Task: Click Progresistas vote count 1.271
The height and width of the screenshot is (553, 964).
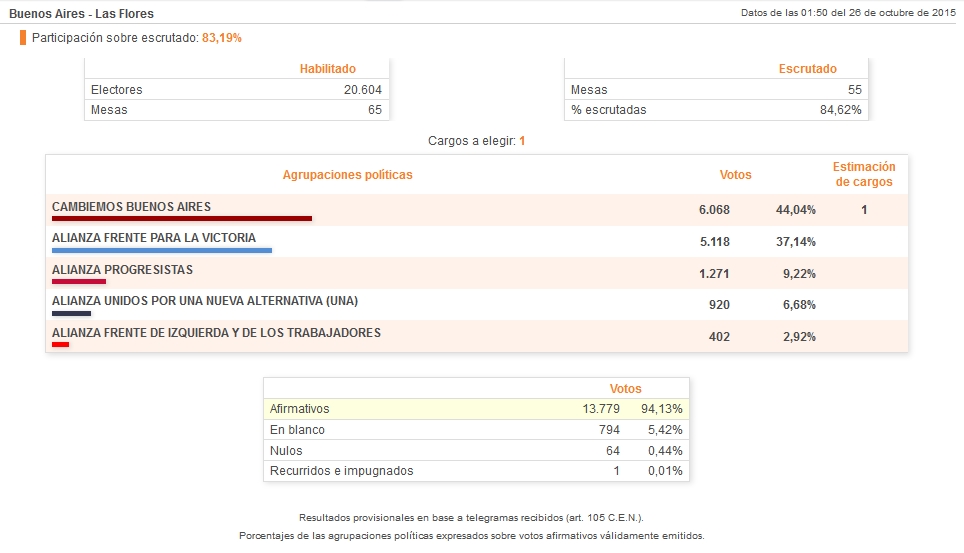Action: pyautogui.click(x=714, y=274)
